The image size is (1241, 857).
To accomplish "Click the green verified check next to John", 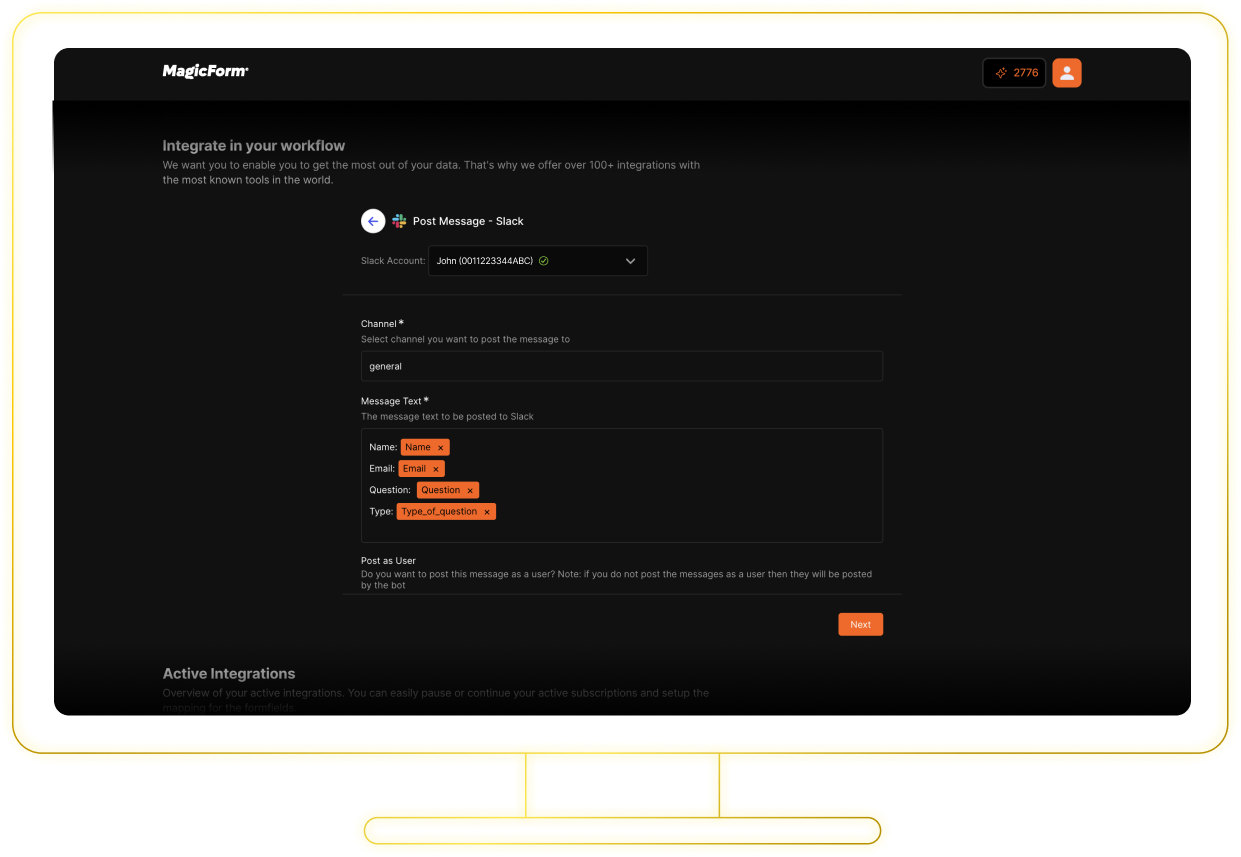I will [543, 261].
